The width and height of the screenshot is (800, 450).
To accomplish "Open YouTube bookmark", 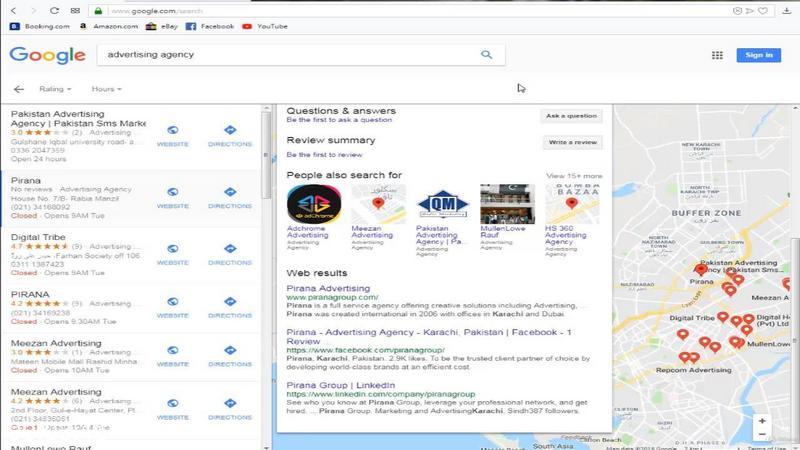I will (x=265, y=26).
